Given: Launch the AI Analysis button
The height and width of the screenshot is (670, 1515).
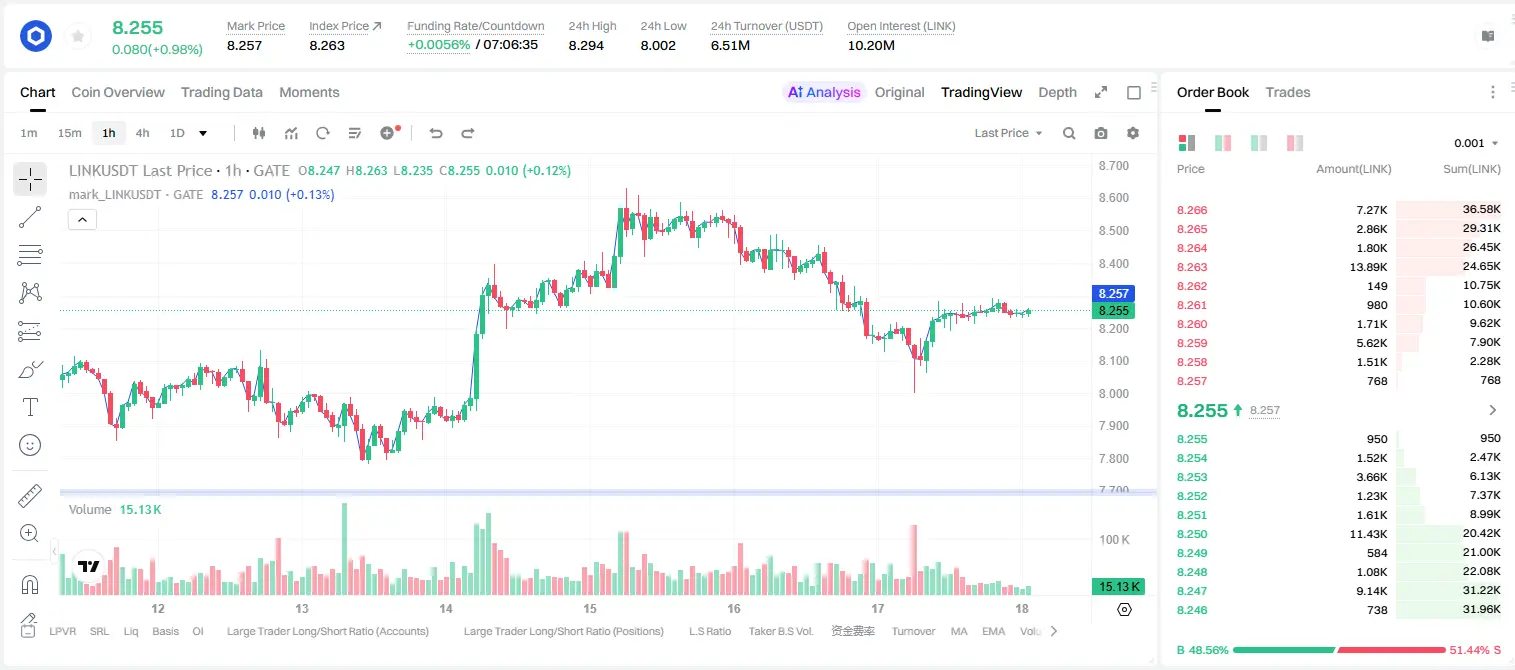Looking at the screenshot, I should tap(823, 92).
